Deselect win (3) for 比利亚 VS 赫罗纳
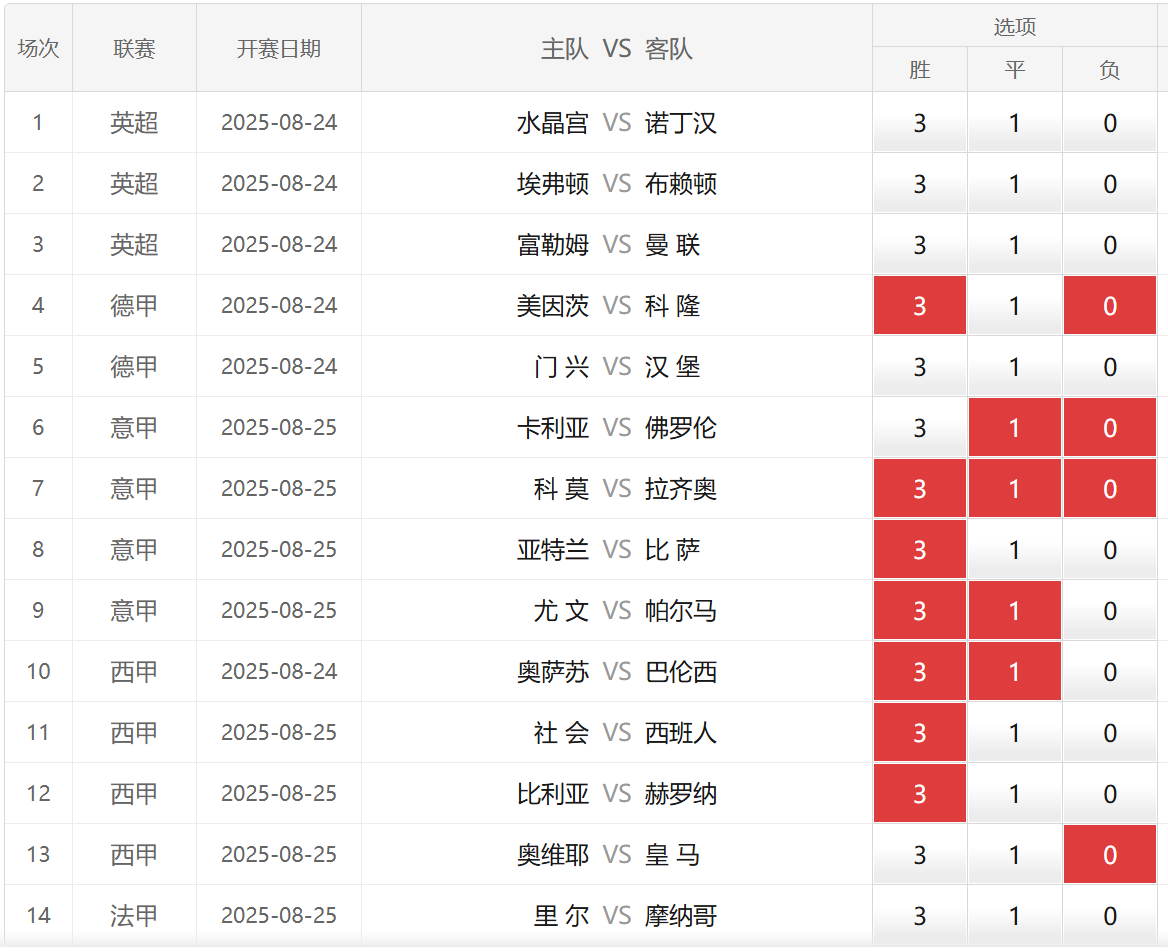This screenshot has height=952, width=1168. [920, 794]
